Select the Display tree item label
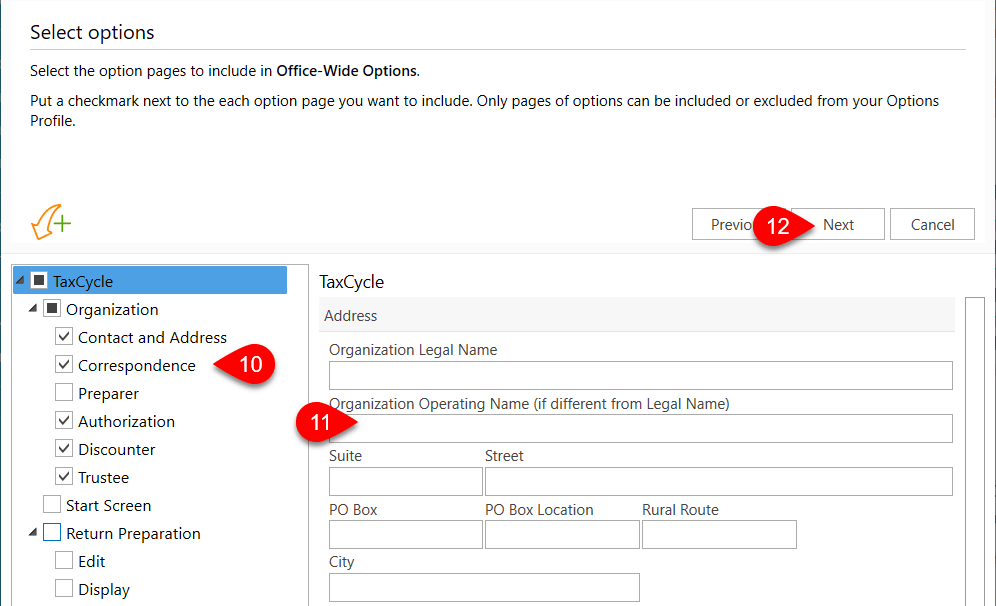This screenshot has width=996, height=606. coord(104,590)
